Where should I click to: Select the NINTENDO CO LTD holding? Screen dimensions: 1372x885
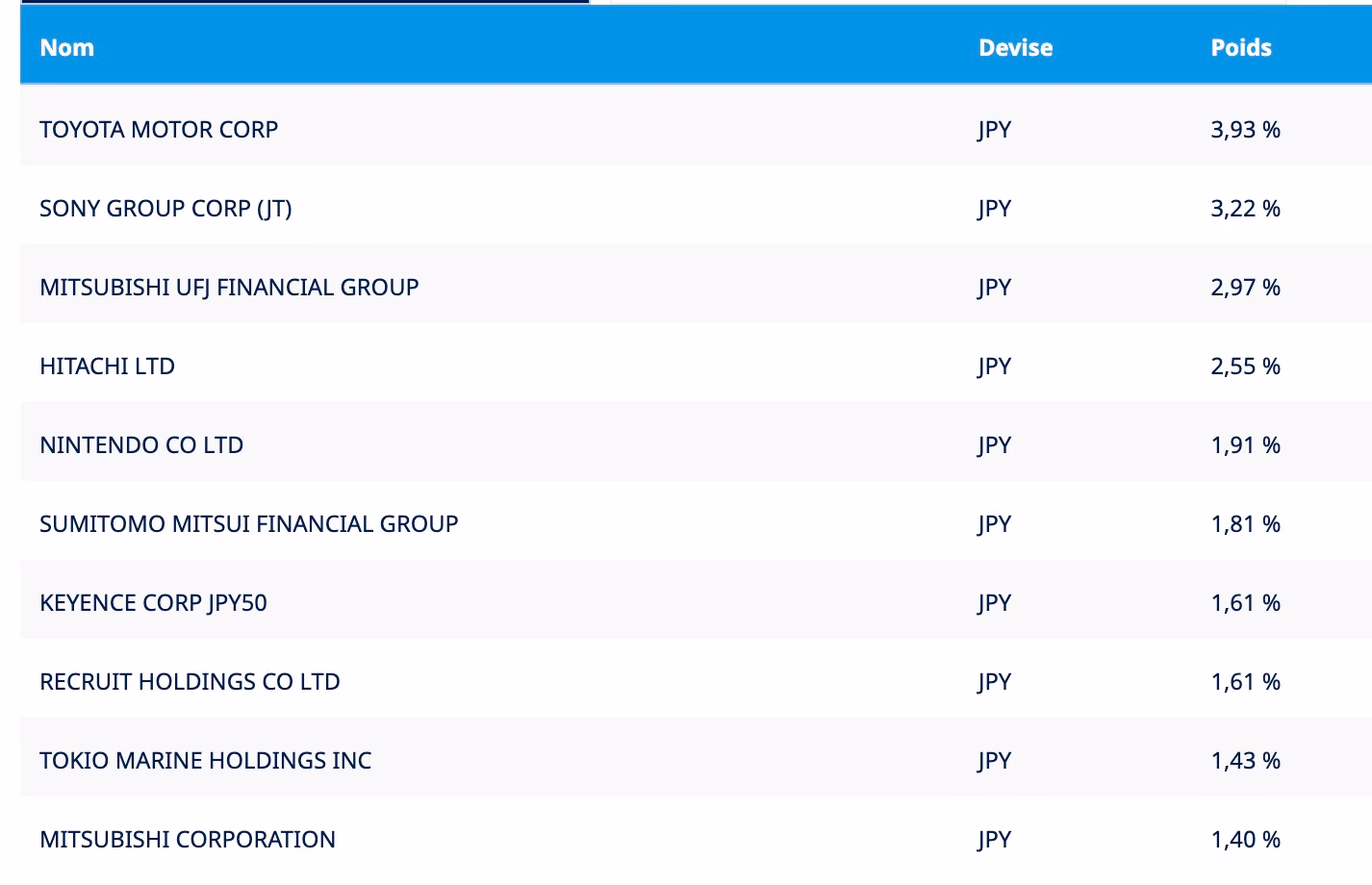coord(140,444)
